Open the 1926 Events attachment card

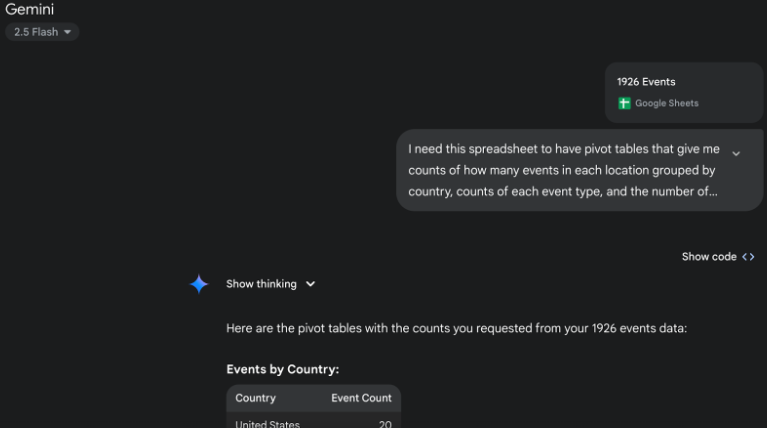click(684, 92)
